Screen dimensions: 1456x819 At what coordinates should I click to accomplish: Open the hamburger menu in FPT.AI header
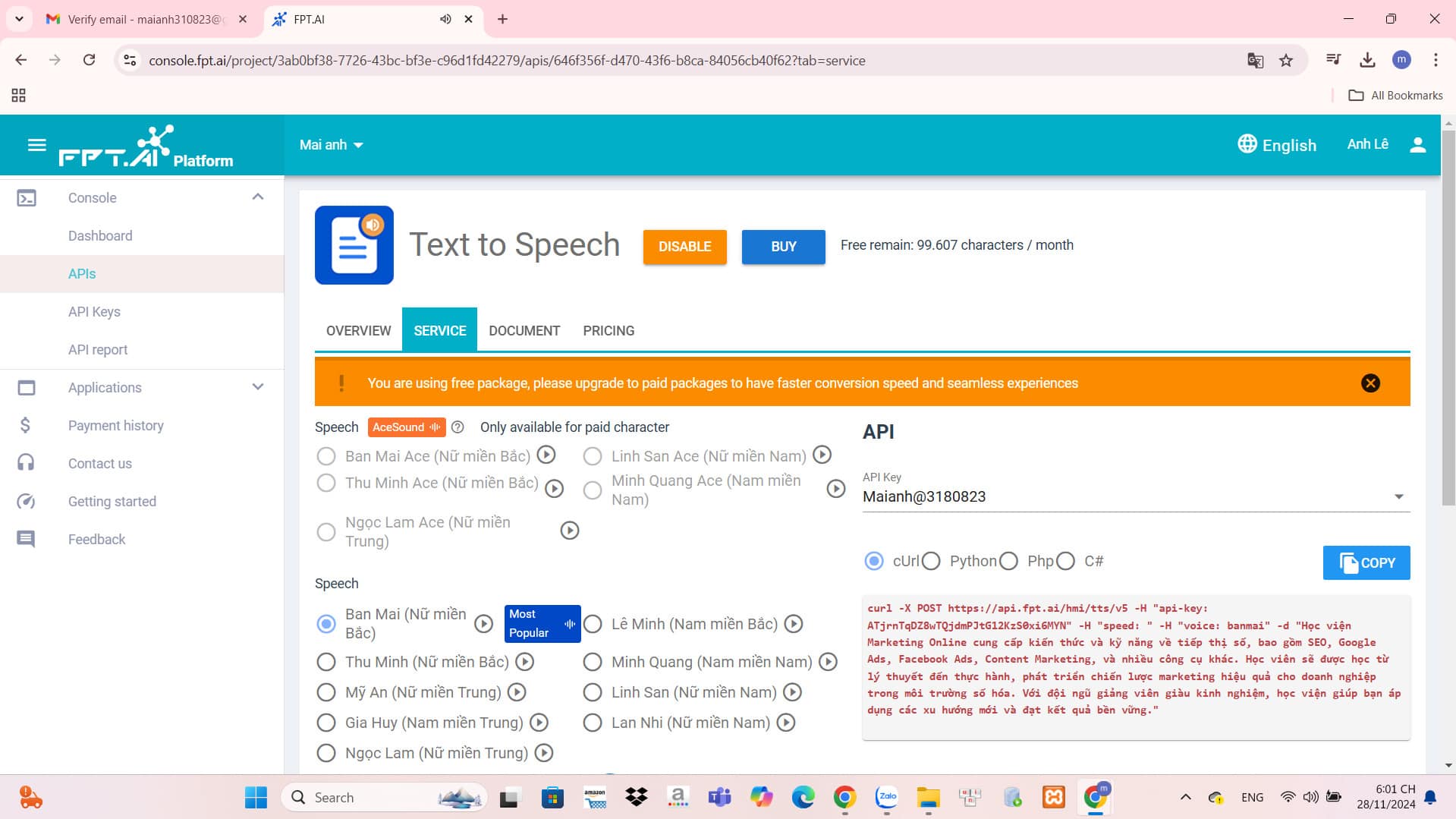tap(36, 144)
